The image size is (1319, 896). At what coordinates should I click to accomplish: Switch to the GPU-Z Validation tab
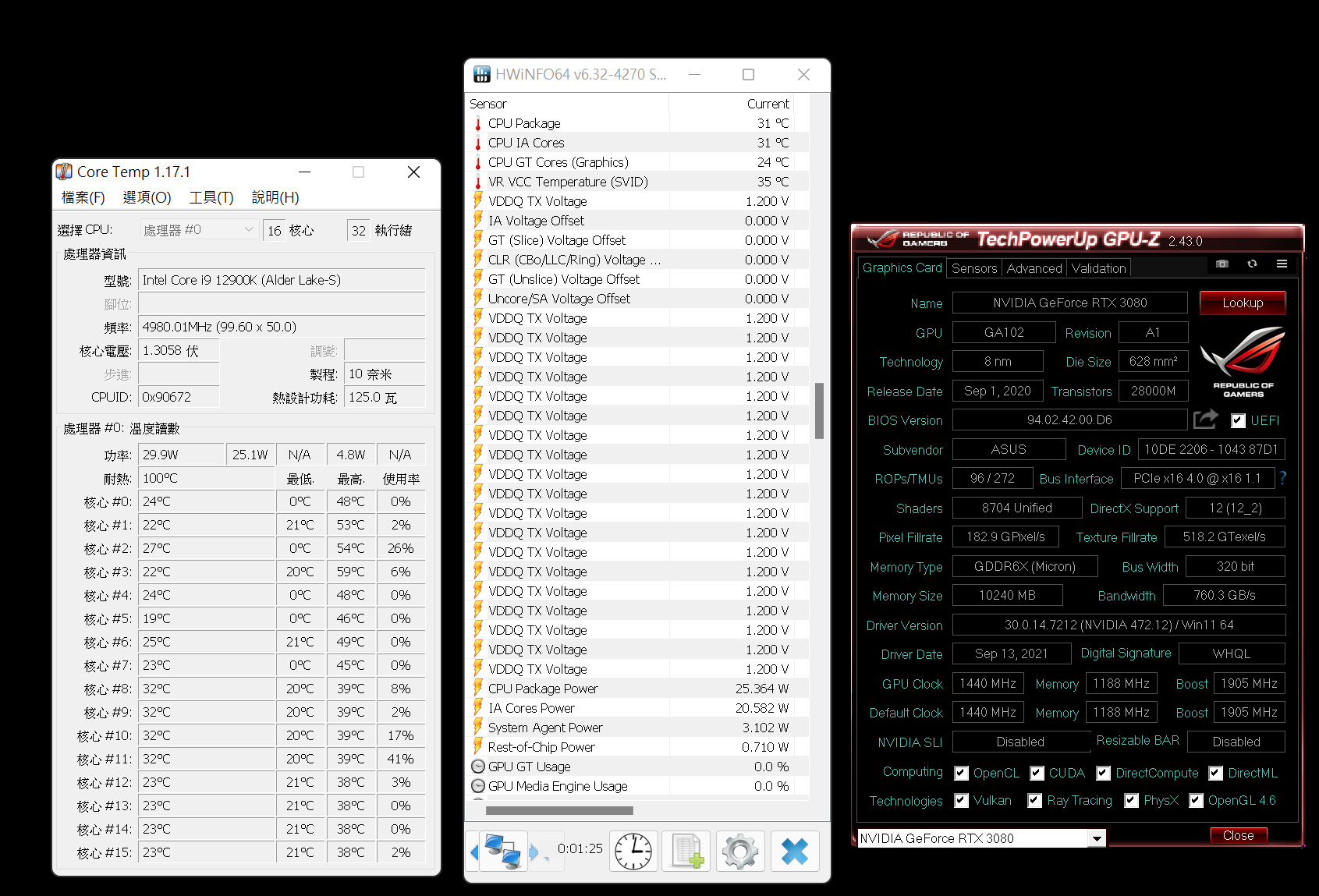tap(1098, 268)
